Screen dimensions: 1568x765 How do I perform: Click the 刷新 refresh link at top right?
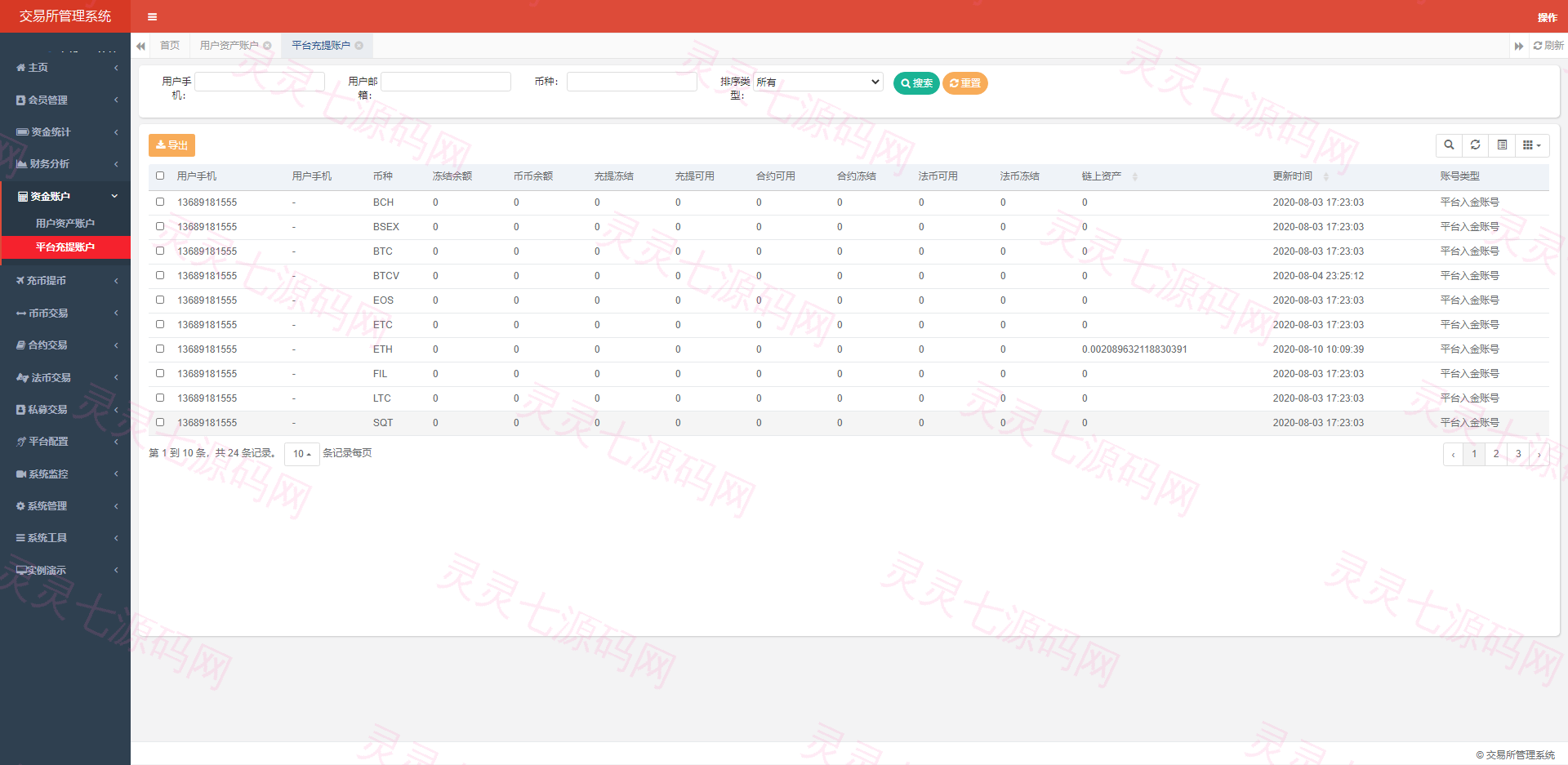pos(1548,46)
